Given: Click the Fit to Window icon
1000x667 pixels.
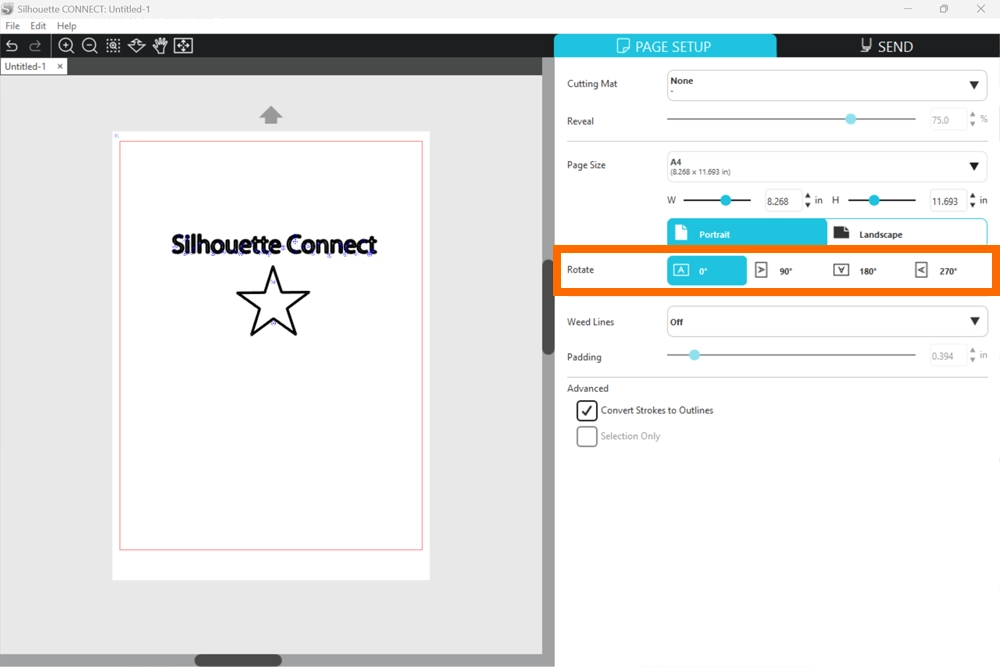Looking at the screenshot, I should 183,46.
